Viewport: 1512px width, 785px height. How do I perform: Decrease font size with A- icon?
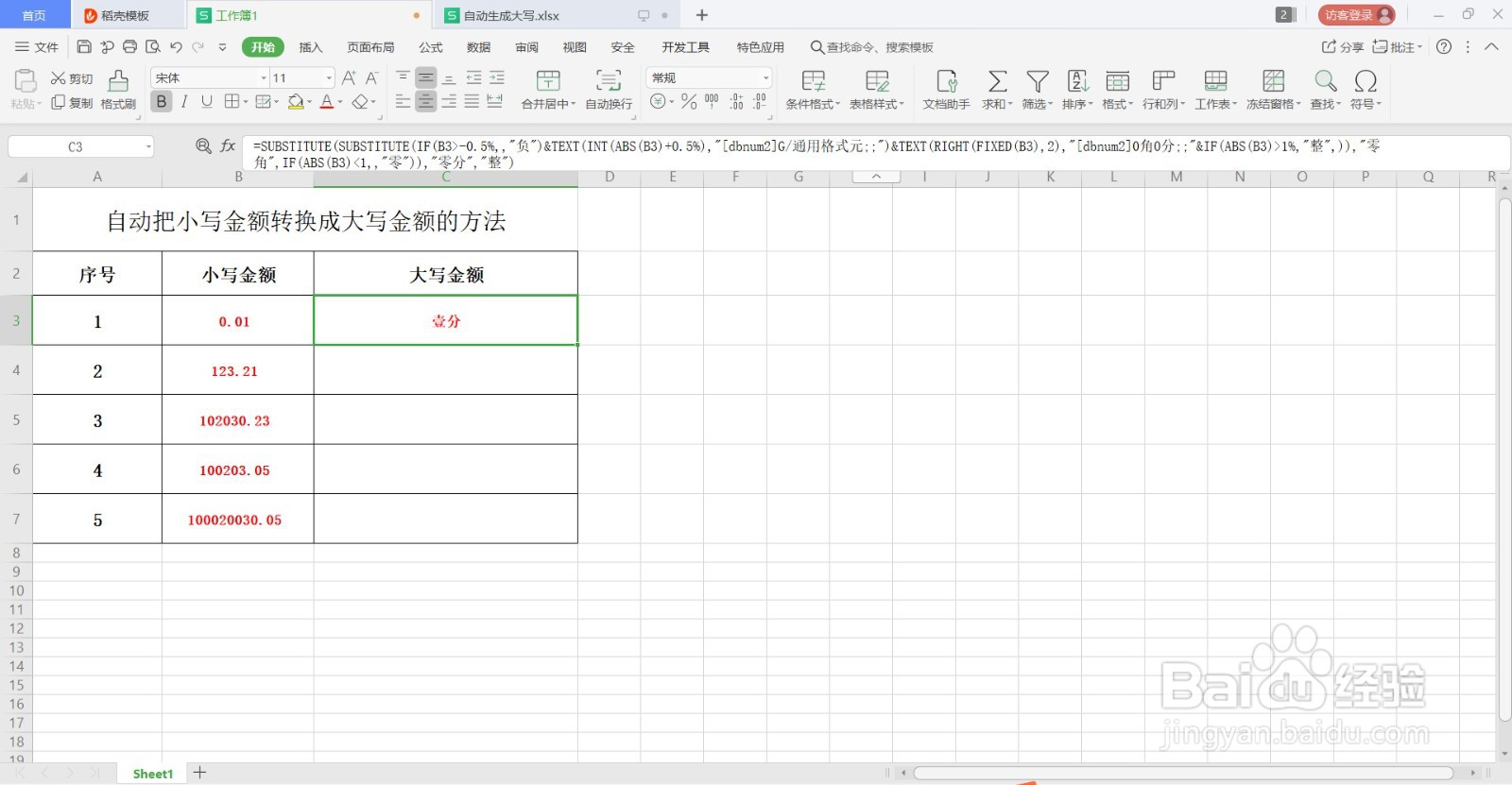pos(371,78)
